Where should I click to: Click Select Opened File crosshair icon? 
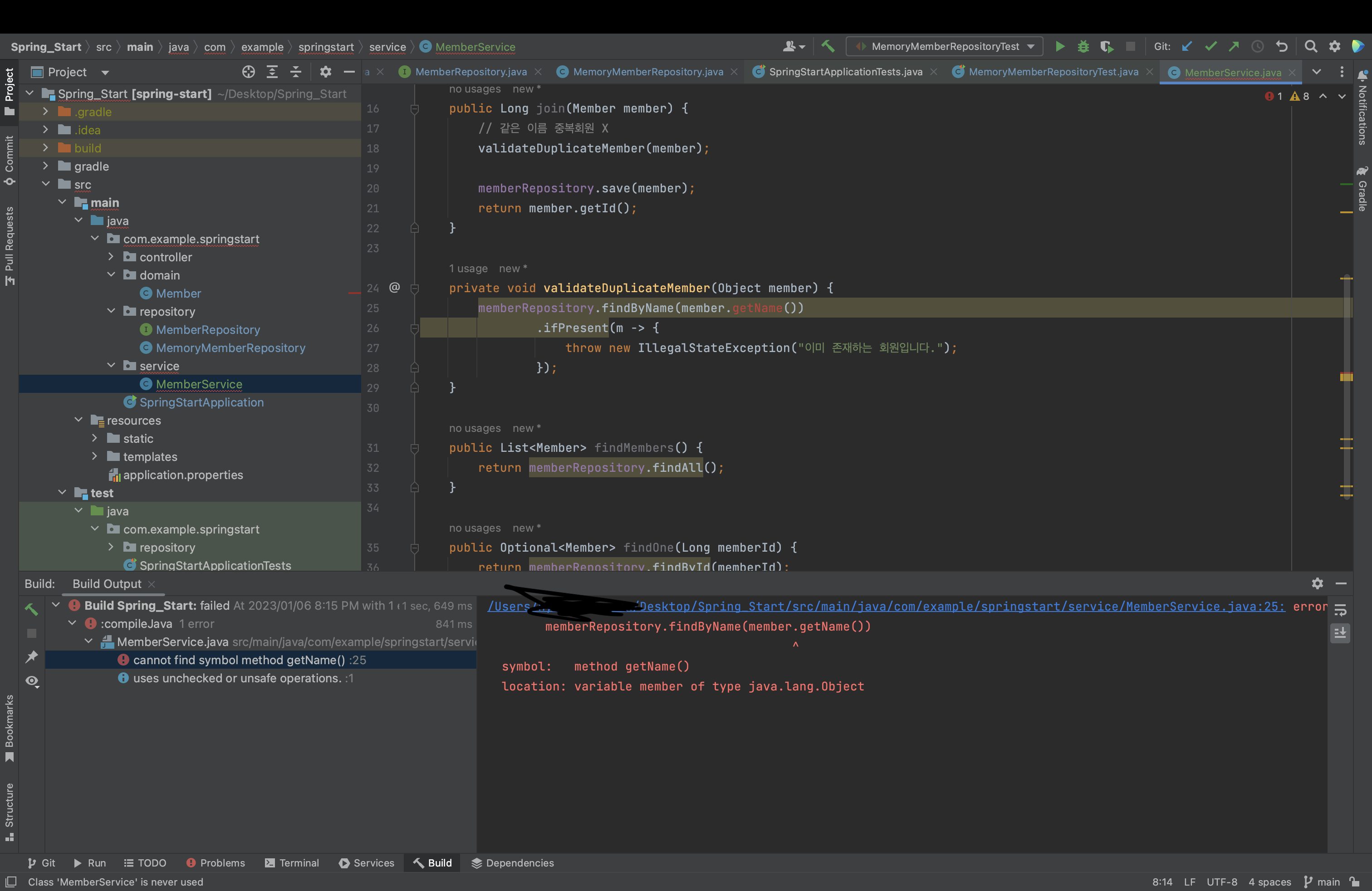249,72
